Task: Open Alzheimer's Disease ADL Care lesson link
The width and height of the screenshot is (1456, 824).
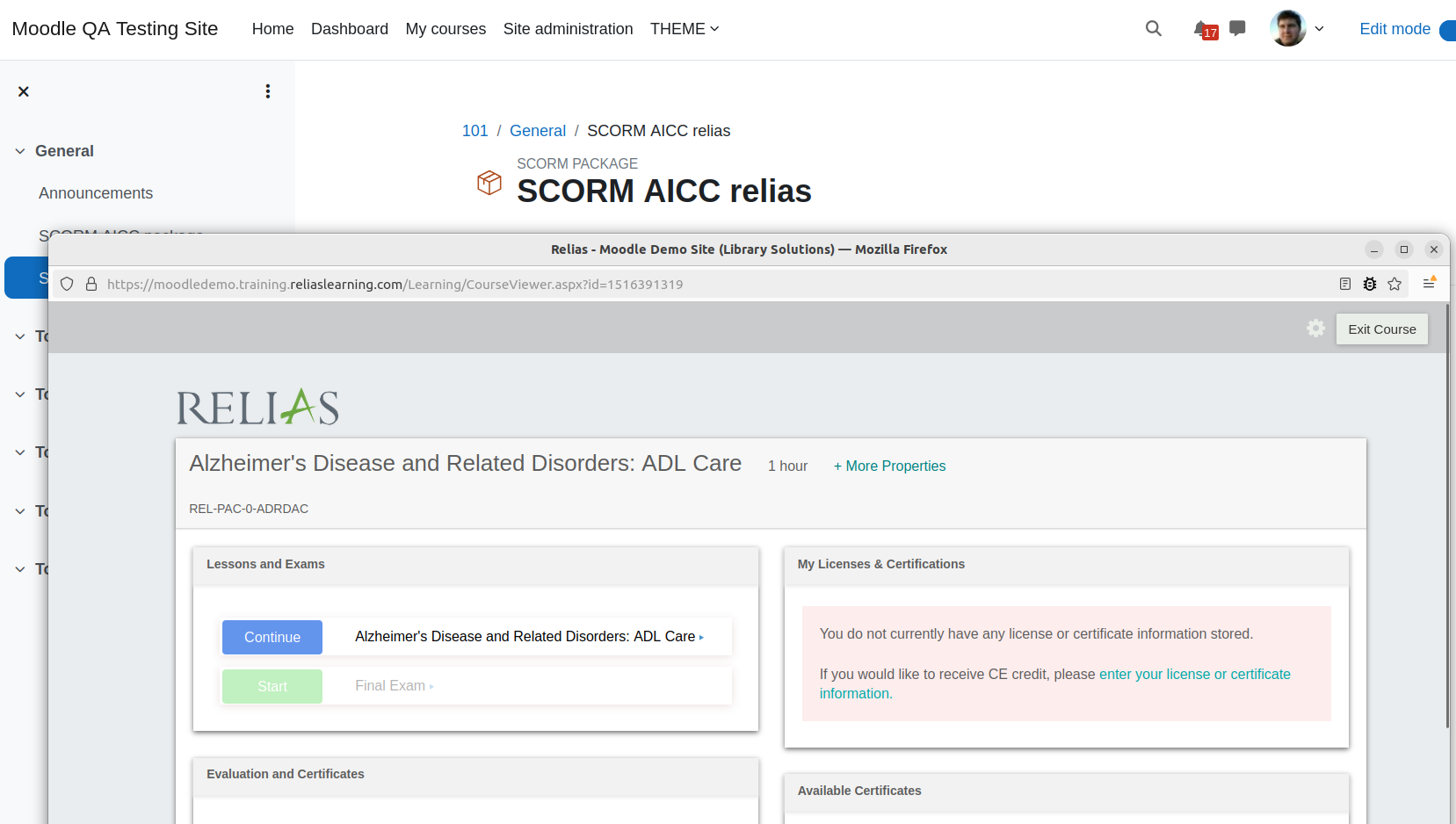Action: pos(529,636)
